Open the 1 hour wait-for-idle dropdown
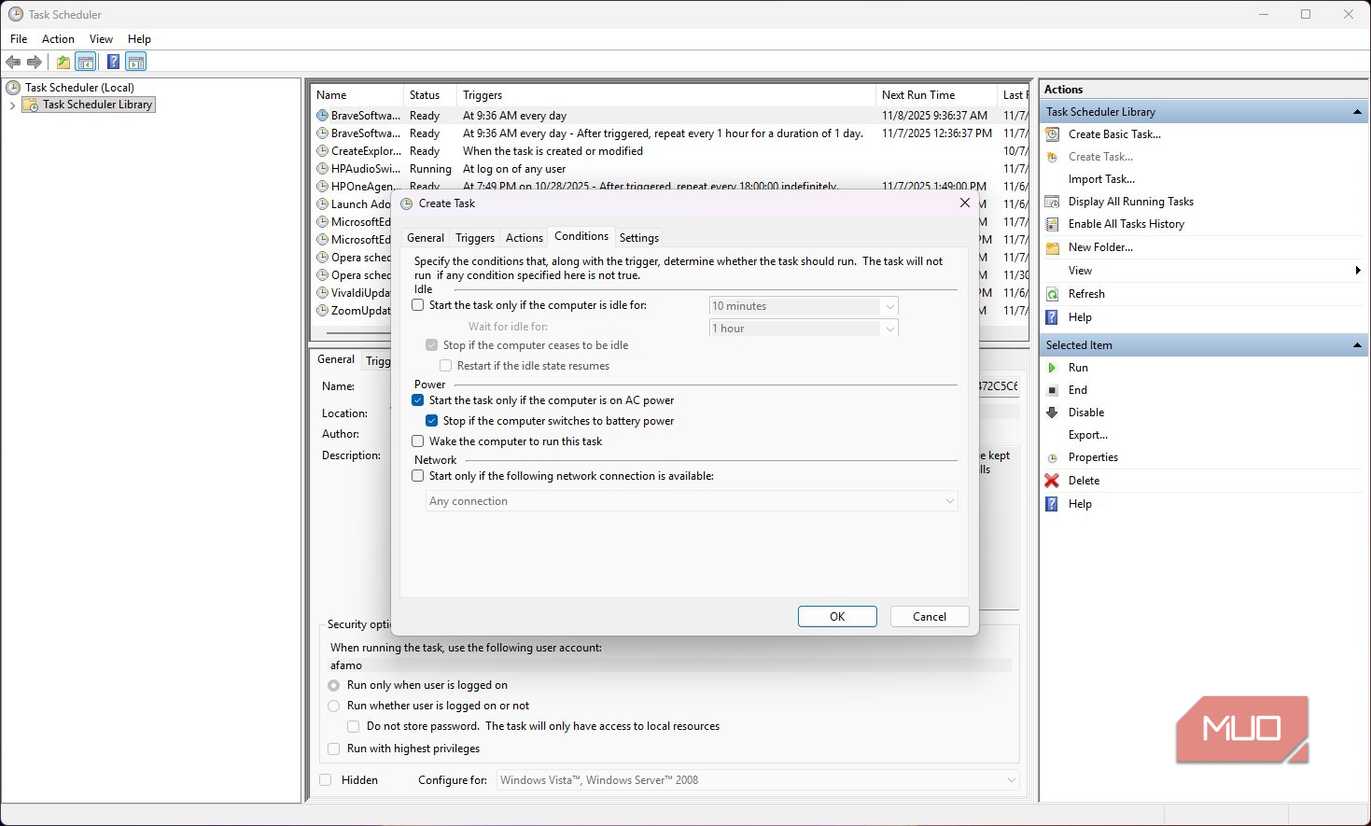This screenshot has width=1371, height=826. pyautogui.click(x=803, y=328)
